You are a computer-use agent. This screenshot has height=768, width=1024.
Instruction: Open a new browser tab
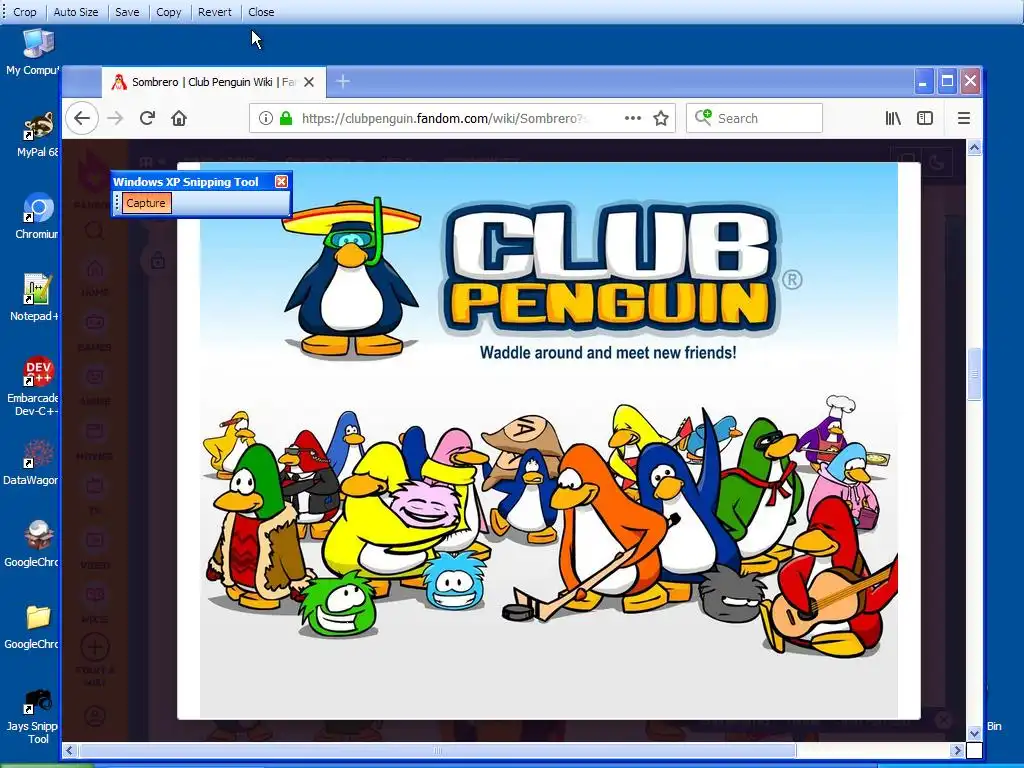pyautogui.click(x=343, y=82)
